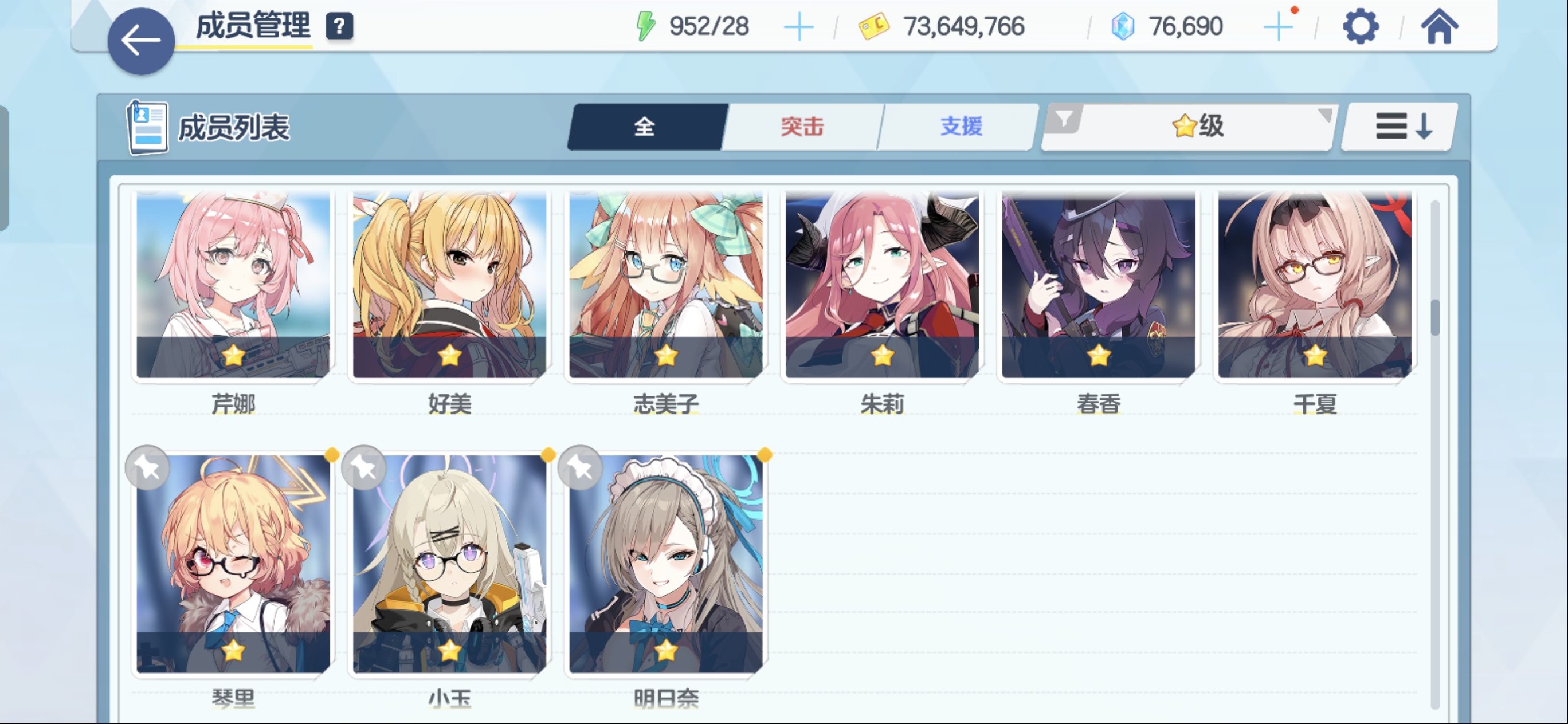Toggle pin on 琴里 card
Screen dimensions: 1568x724
point(147,467)
